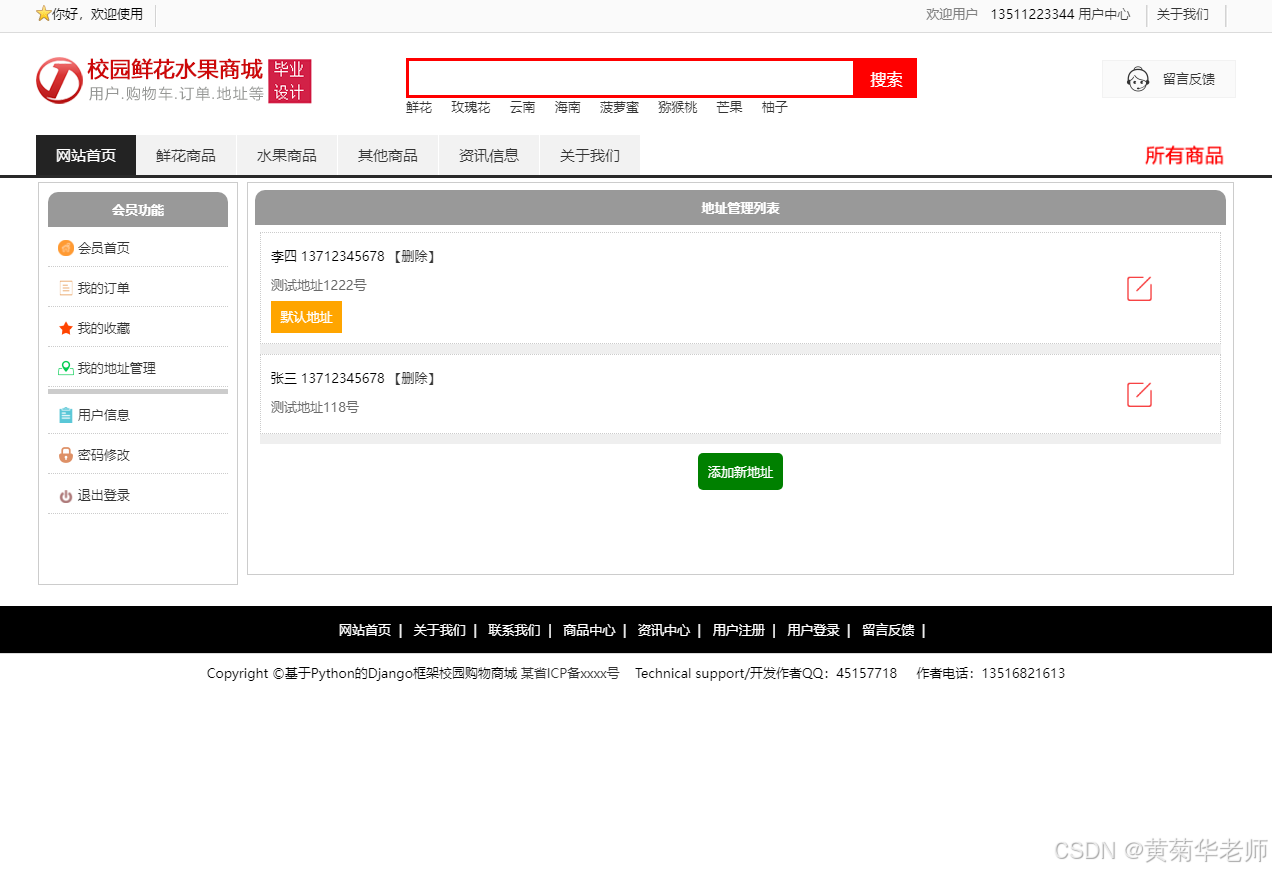Click the 地址管理列表 panel header

click(x=740, y=208)
